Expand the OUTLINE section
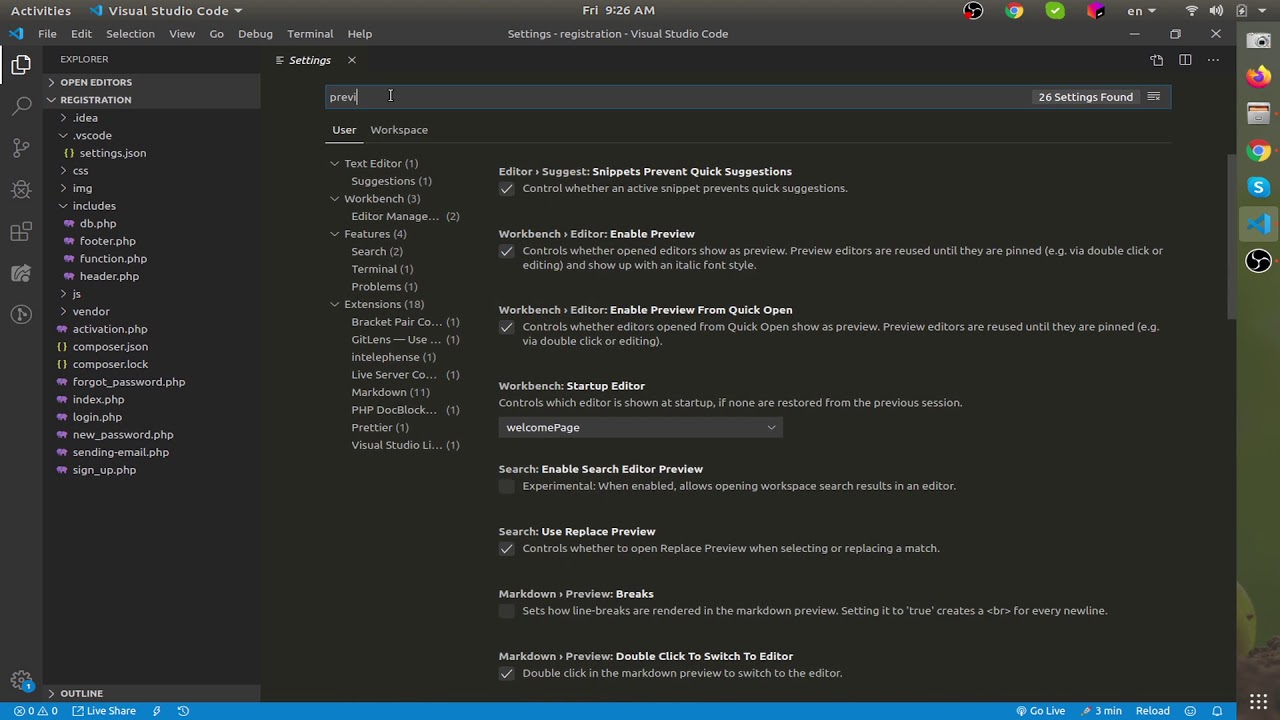The height and width of the screenshot is (720, 1280). (81, 693)
